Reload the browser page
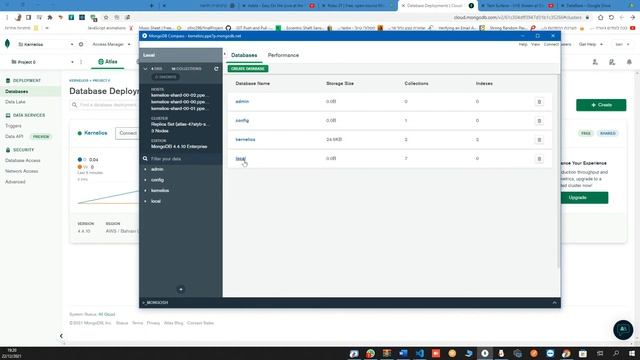Viewport: 640px width, 360px height. point(611,18)
